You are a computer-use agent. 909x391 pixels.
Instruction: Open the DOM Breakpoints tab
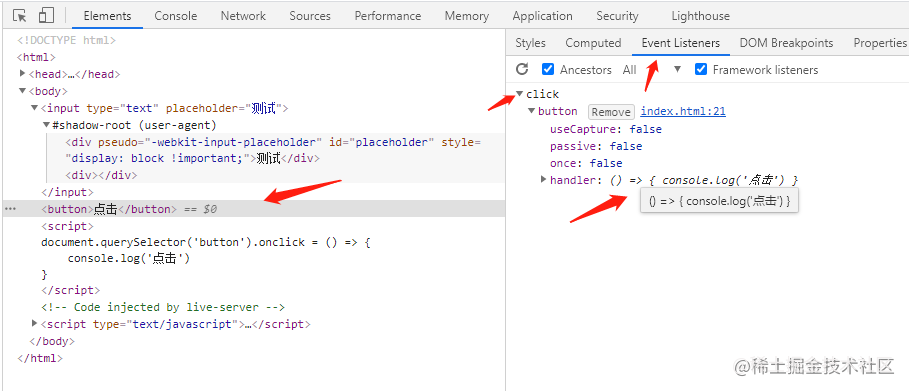click(786, 43)
